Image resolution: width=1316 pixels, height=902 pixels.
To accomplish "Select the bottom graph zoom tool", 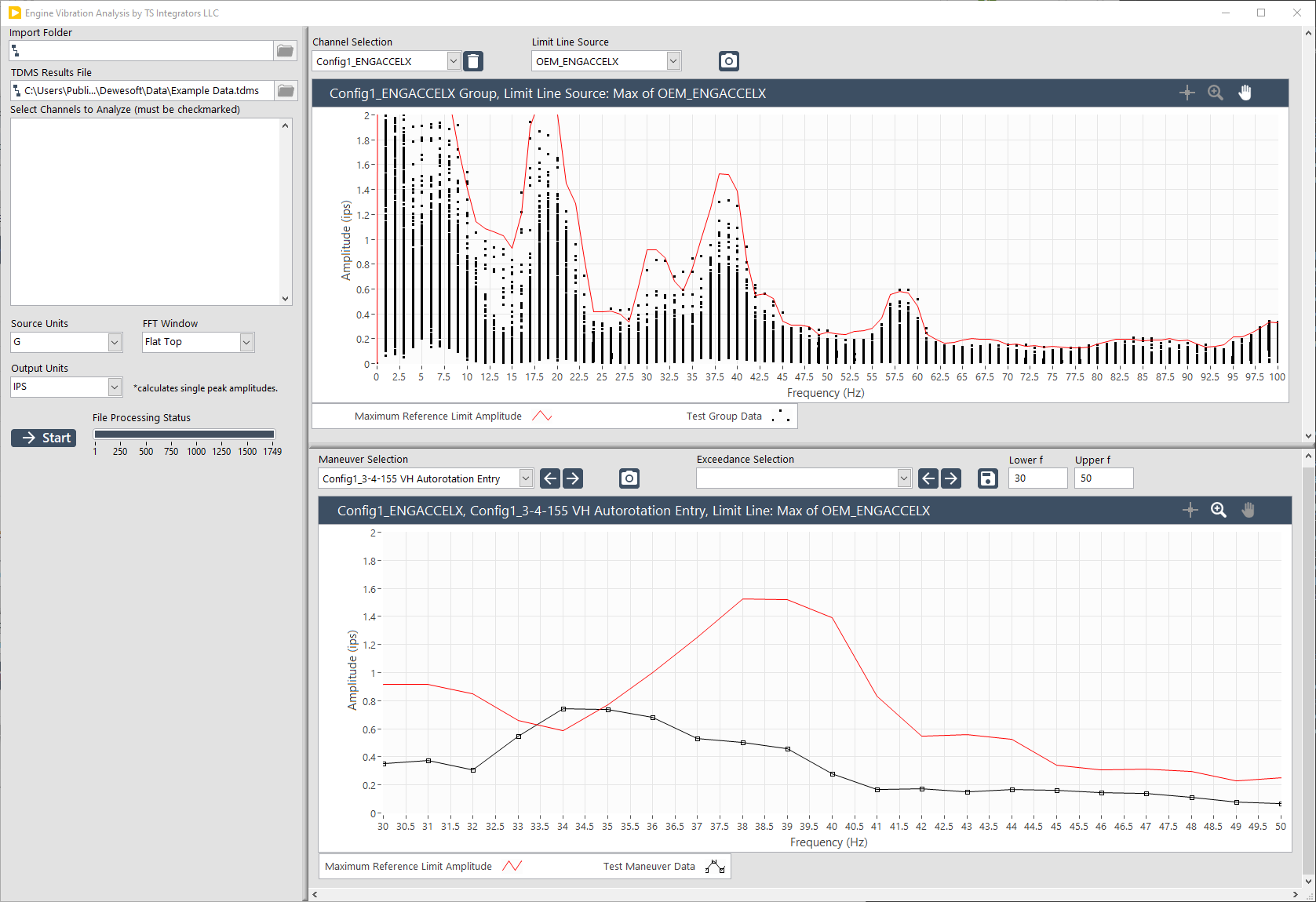I will point(1219,510).
